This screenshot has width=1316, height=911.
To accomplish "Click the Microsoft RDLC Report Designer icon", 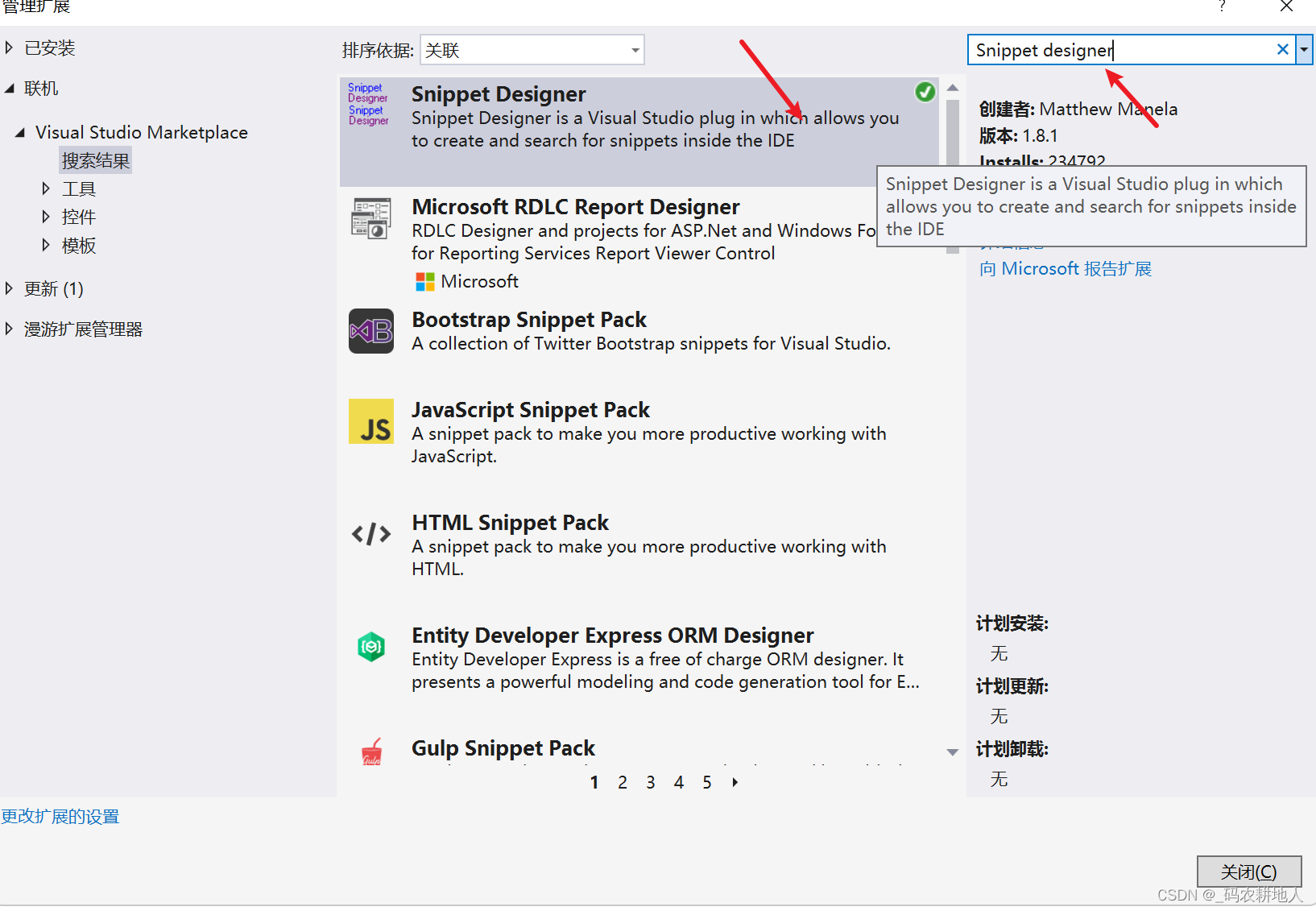I will tap(370, 217).
